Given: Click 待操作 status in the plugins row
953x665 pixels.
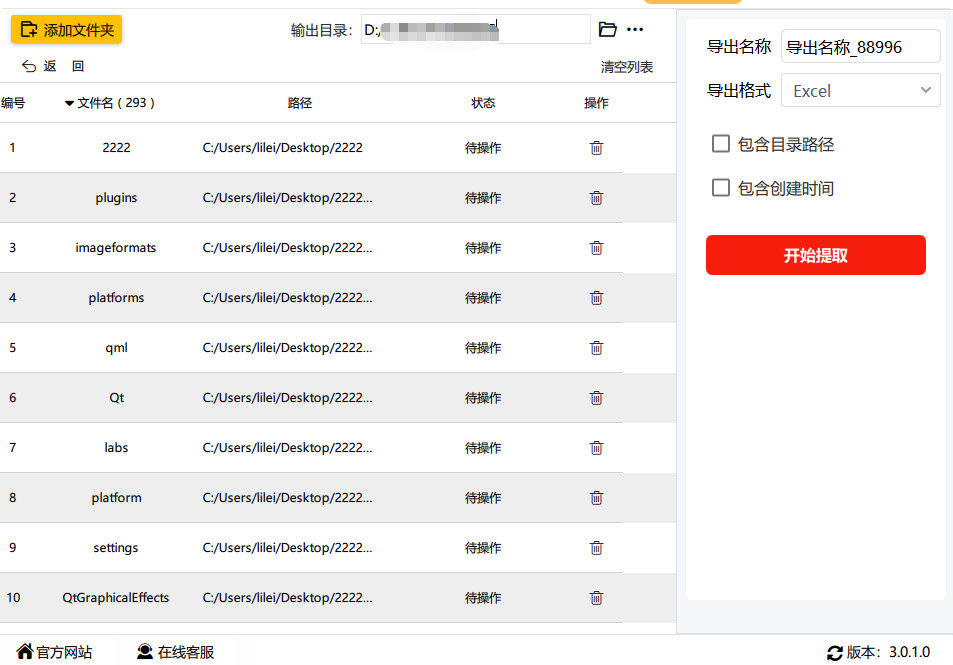Looking at the screenshot, I should 483,198.
